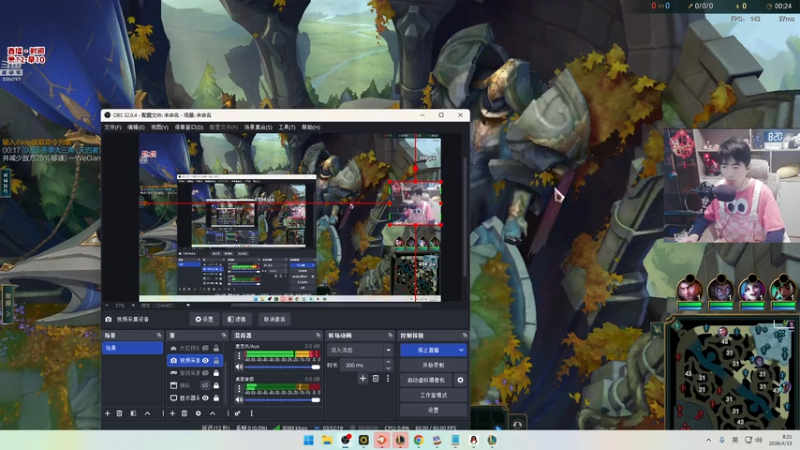Open the 场景集合(S) menu
This screenshot has height=450, width=800.
point(258,127)
